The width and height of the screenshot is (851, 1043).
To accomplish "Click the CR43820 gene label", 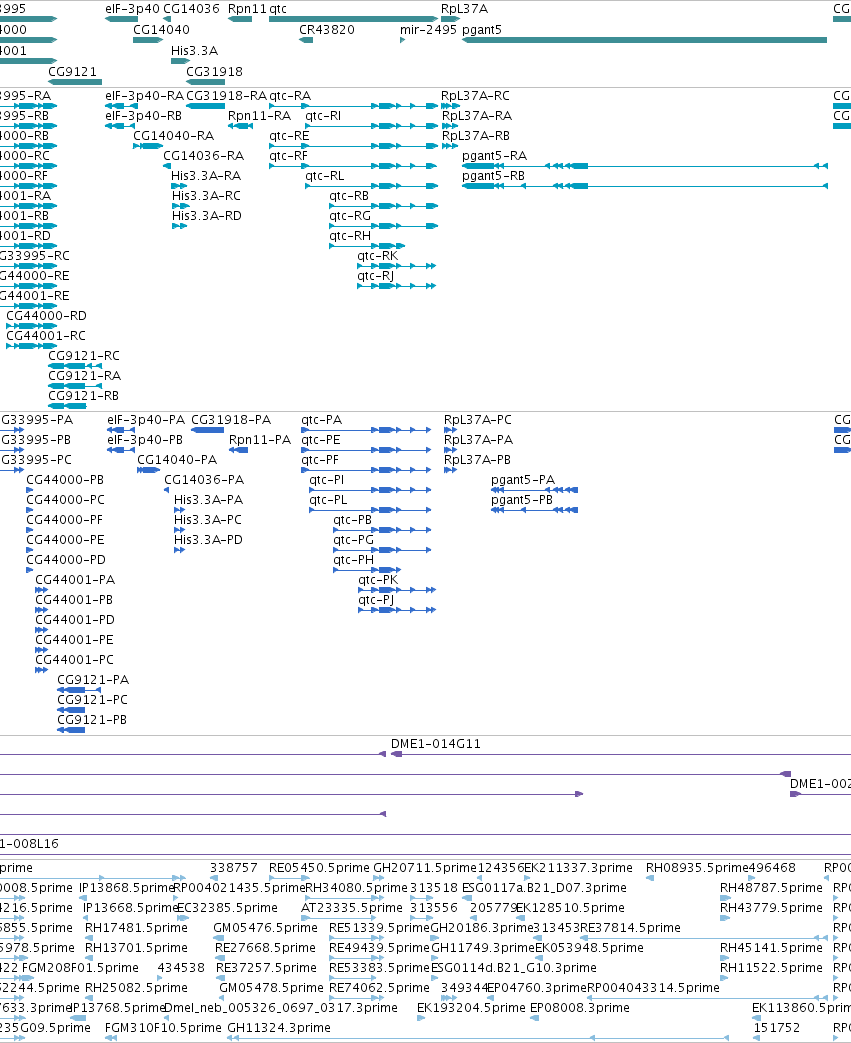I will (x=327, y=29).
